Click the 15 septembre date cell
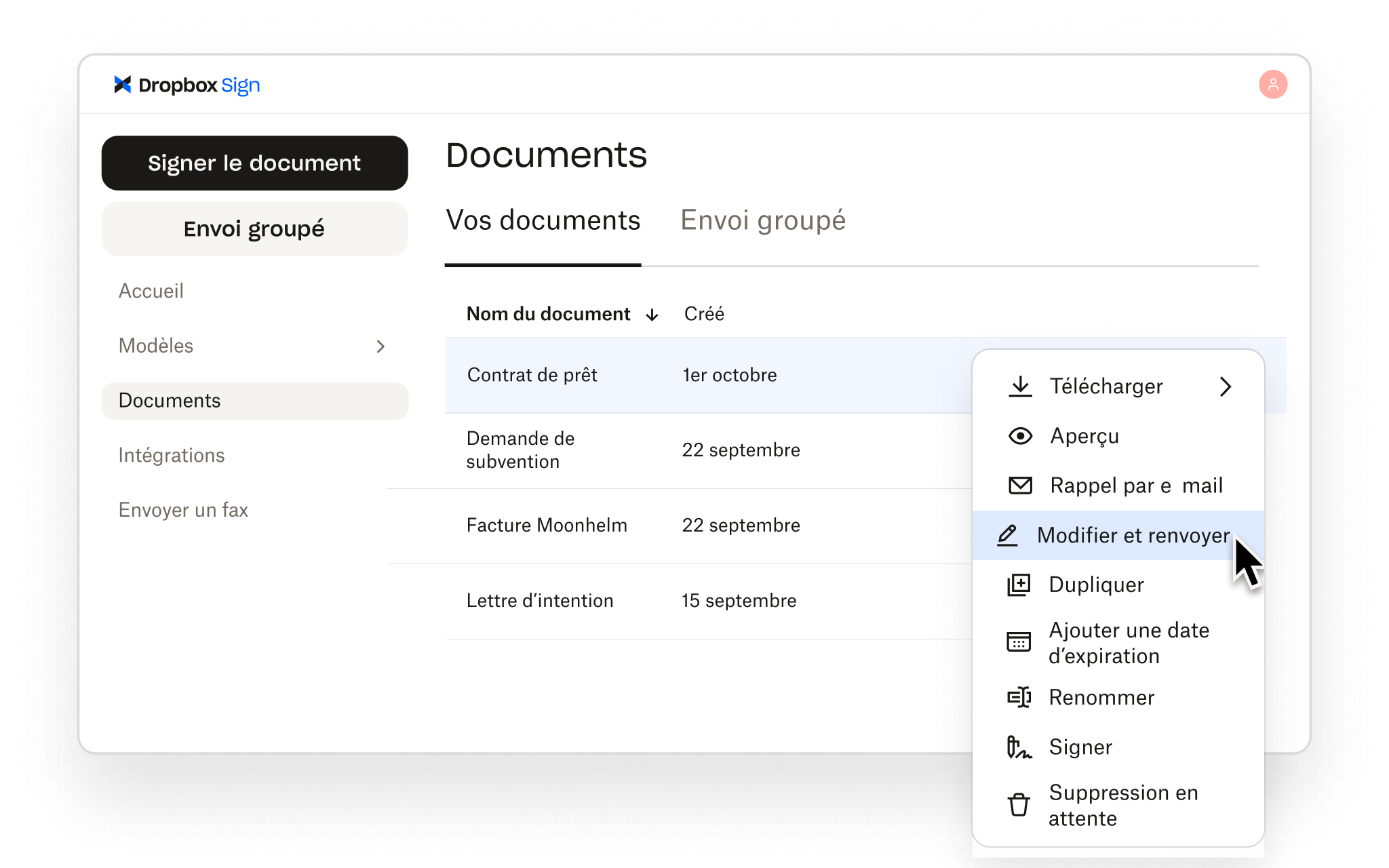This screenshot has width=1389, height=868. click(x=739, y=601)
